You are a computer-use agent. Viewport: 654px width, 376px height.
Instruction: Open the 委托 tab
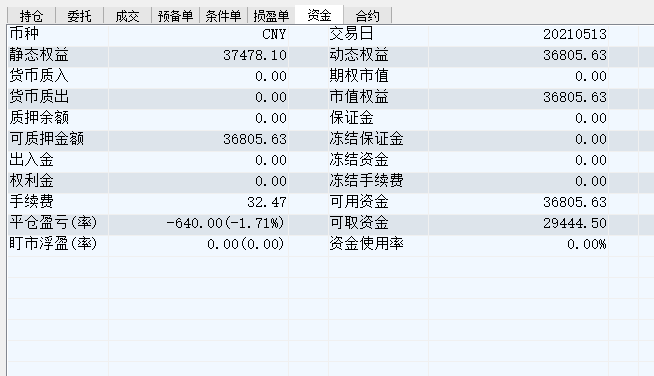[79, 16]
